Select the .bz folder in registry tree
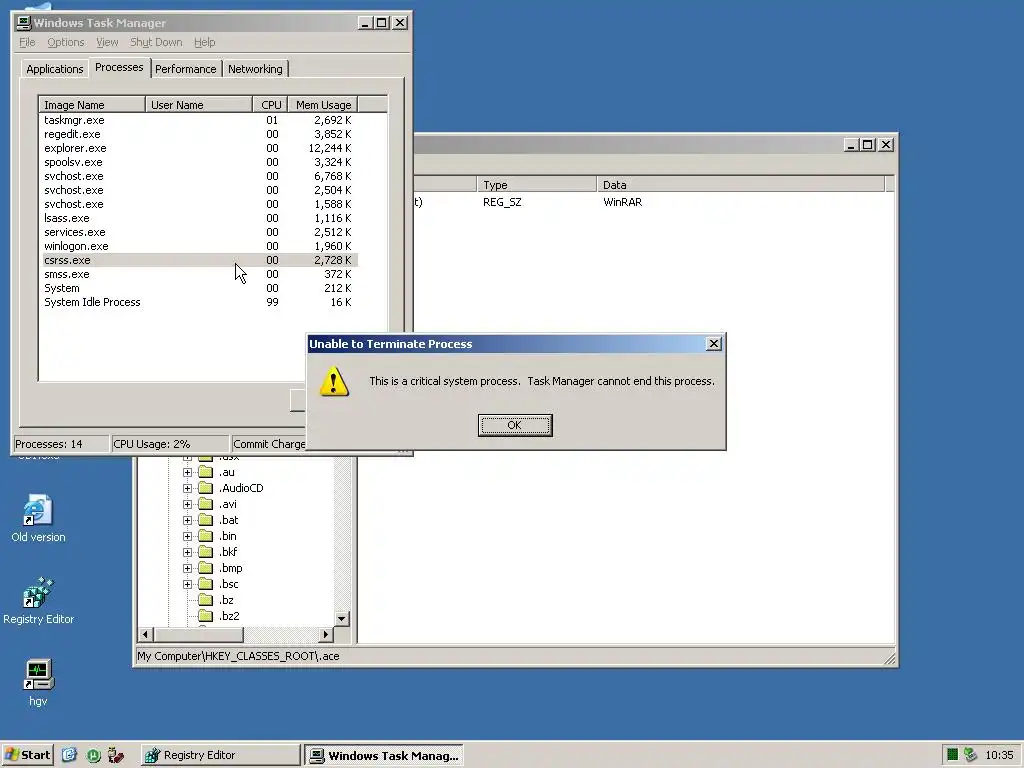This screenshot has width=1024, height=768. [x=226, y=600]
